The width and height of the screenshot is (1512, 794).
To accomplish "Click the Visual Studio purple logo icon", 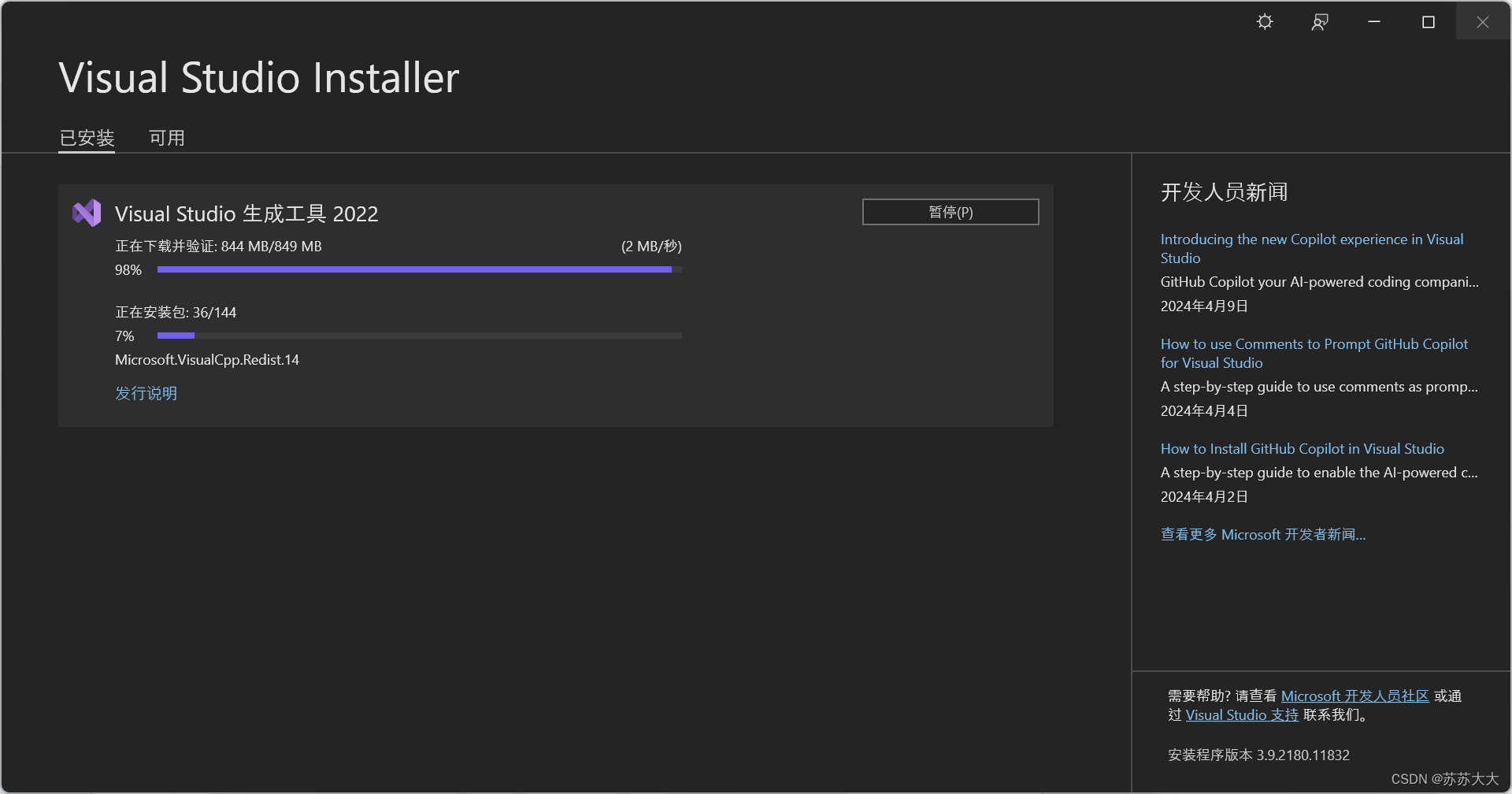I will click(x=87, y=213).
